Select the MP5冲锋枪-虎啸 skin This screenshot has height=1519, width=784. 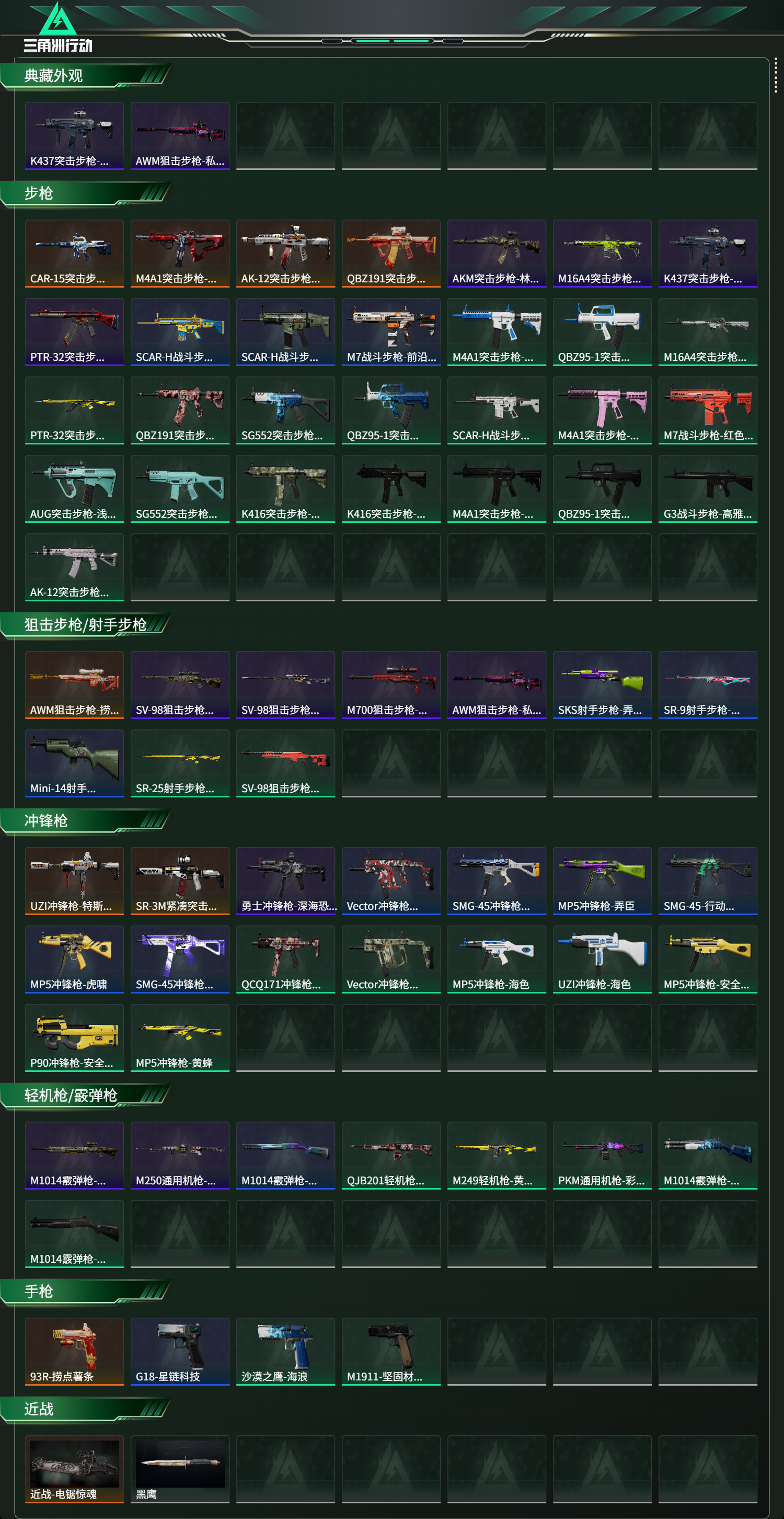click(74, 959)
